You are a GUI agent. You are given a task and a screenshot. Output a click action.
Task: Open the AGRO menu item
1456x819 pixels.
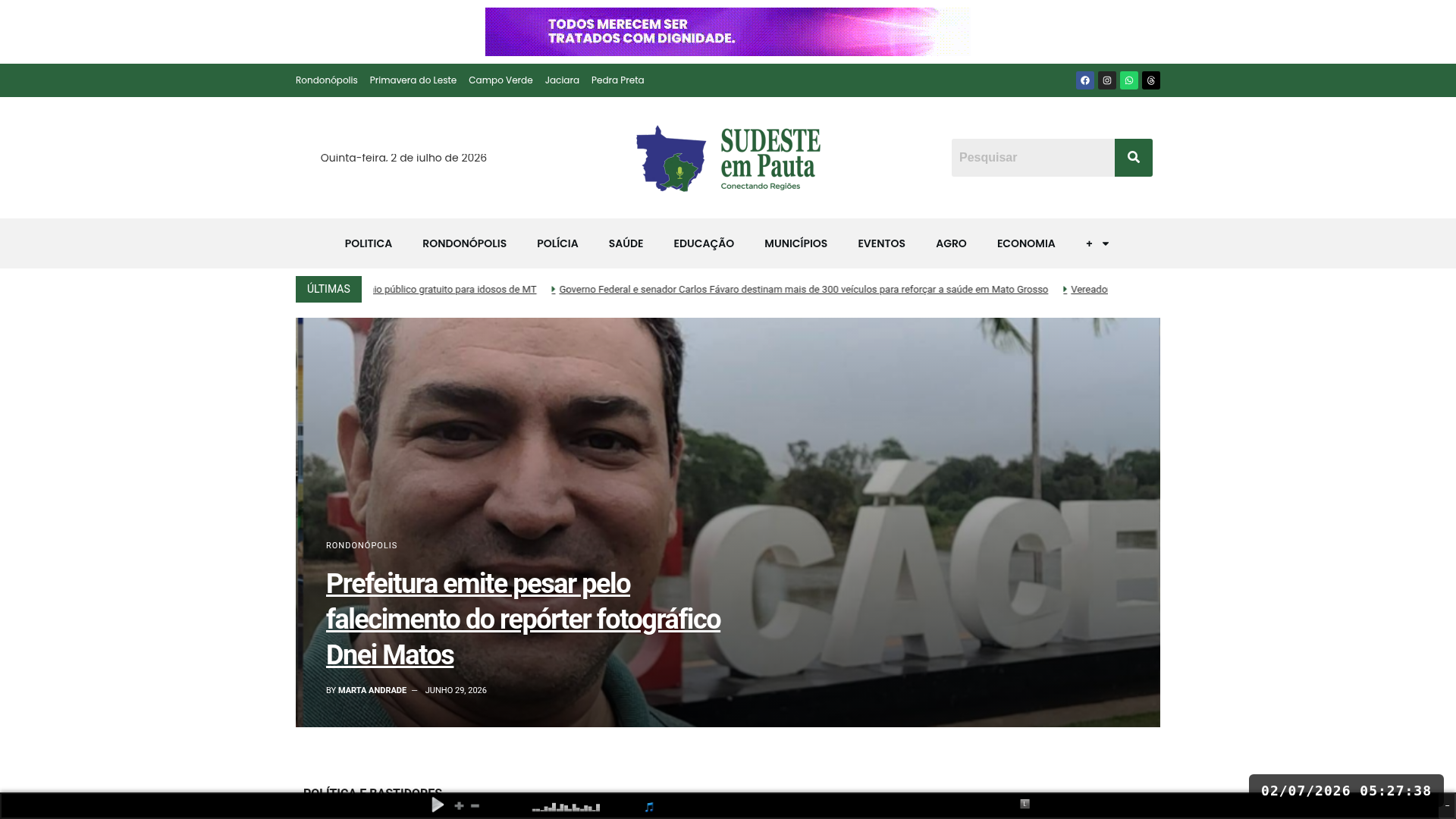click(x=951, y=243)
